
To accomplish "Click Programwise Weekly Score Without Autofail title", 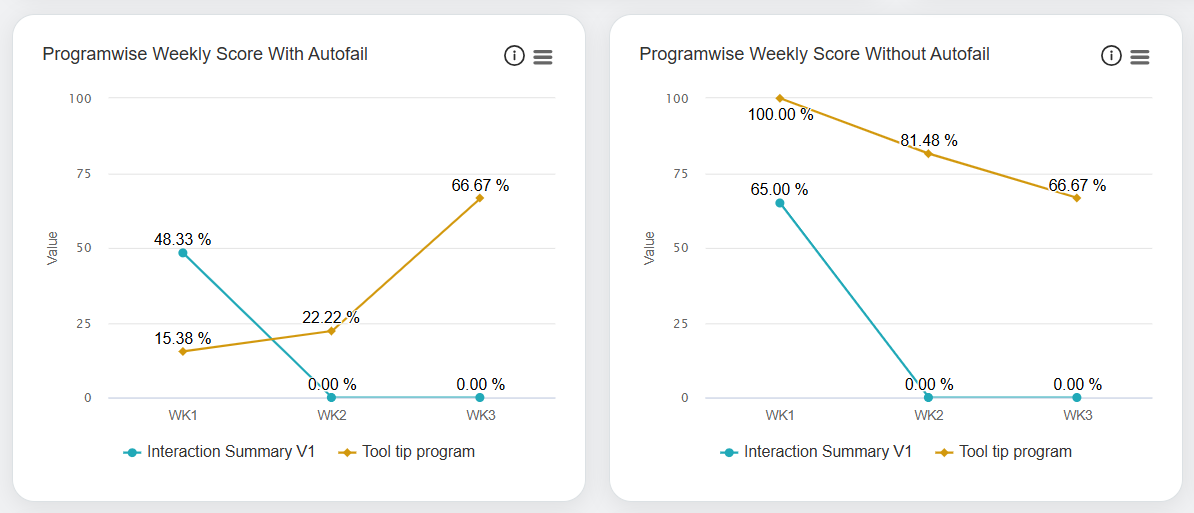I will 815,54.
